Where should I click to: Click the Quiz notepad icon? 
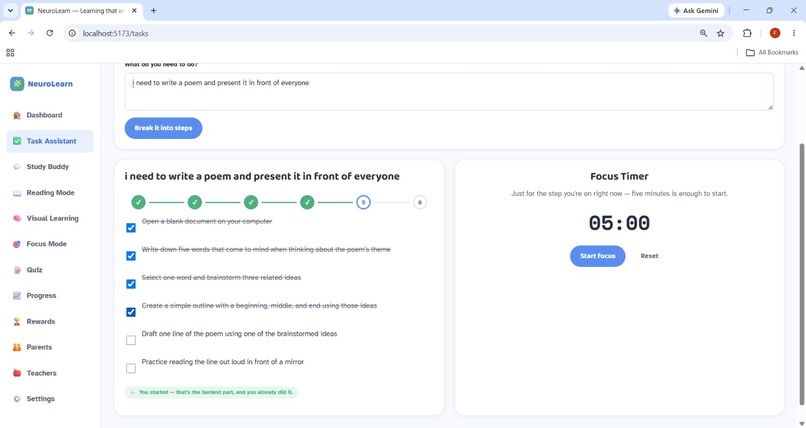(17, 270)
